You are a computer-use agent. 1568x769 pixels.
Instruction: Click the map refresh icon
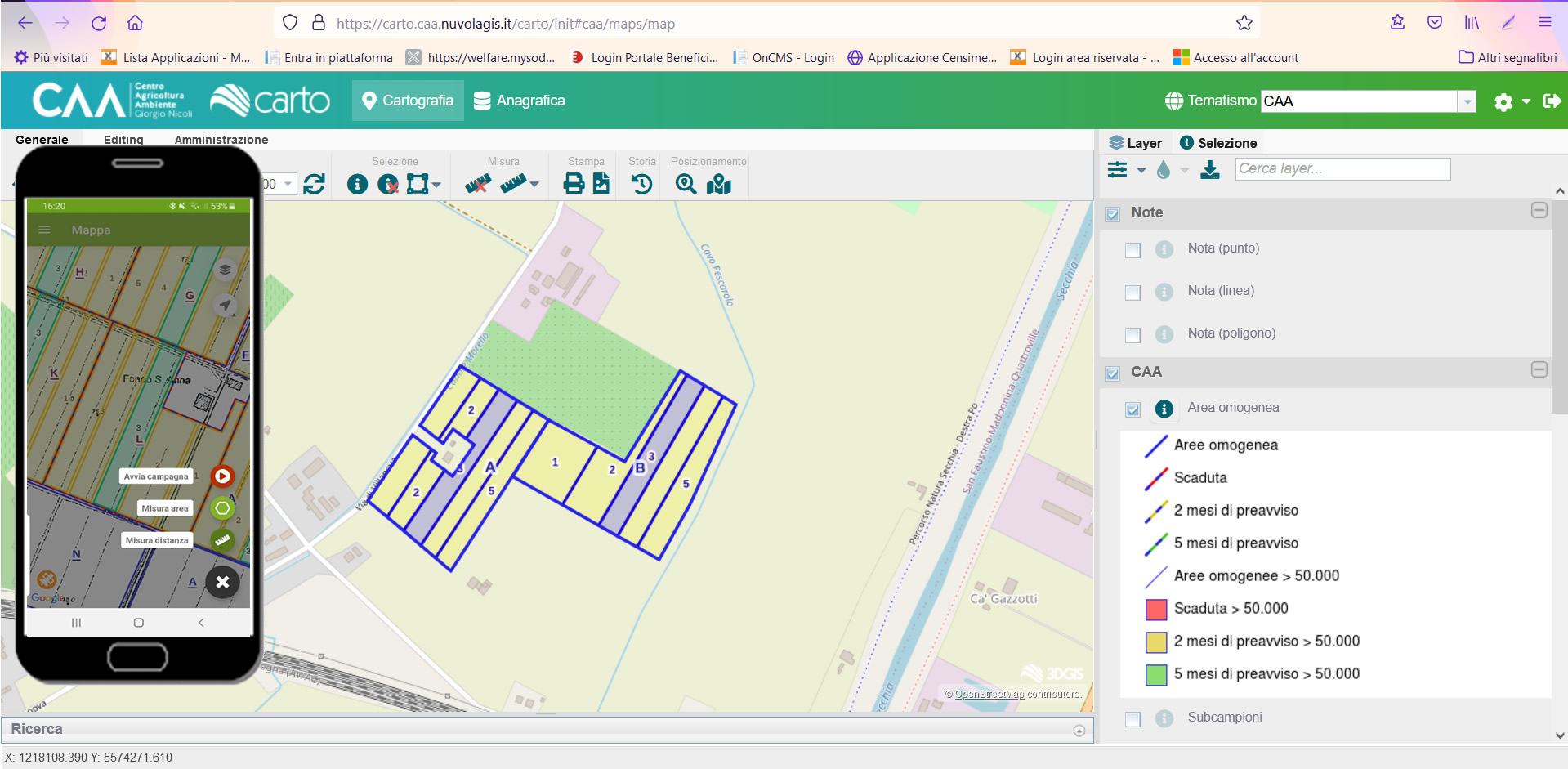coord(315,184)
